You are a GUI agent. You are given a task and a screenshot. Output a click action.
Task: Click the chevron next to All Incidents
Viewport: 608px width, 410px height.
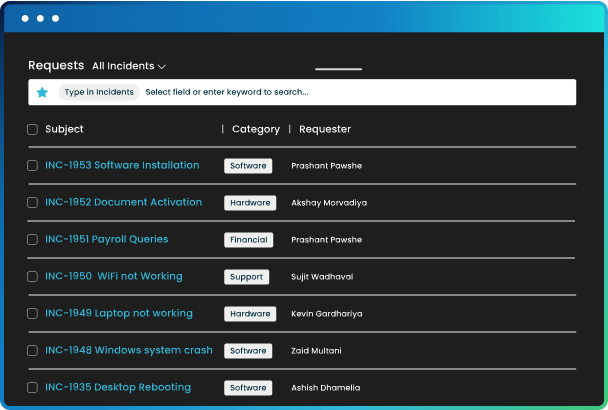point(162,67)
